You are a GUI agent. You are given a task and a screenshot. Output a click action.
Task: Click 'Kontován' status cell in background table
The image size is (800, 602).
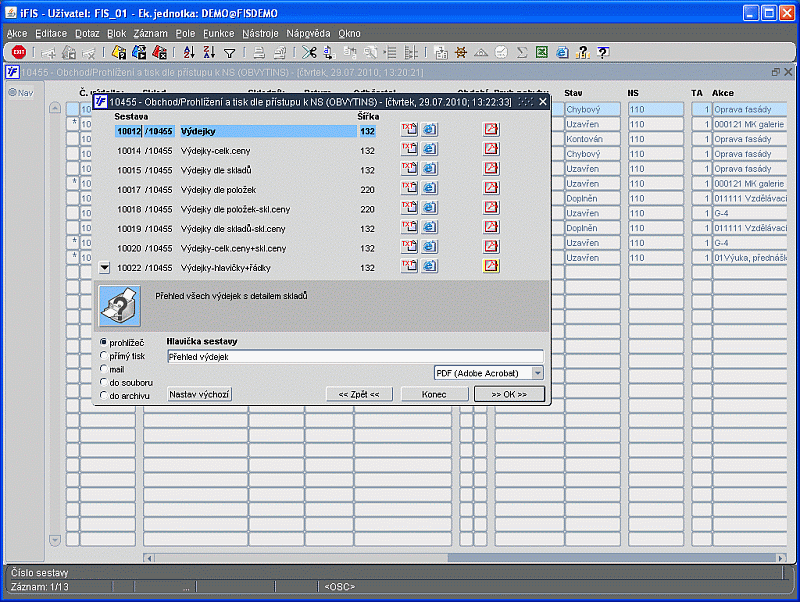[x=592, y=139]
